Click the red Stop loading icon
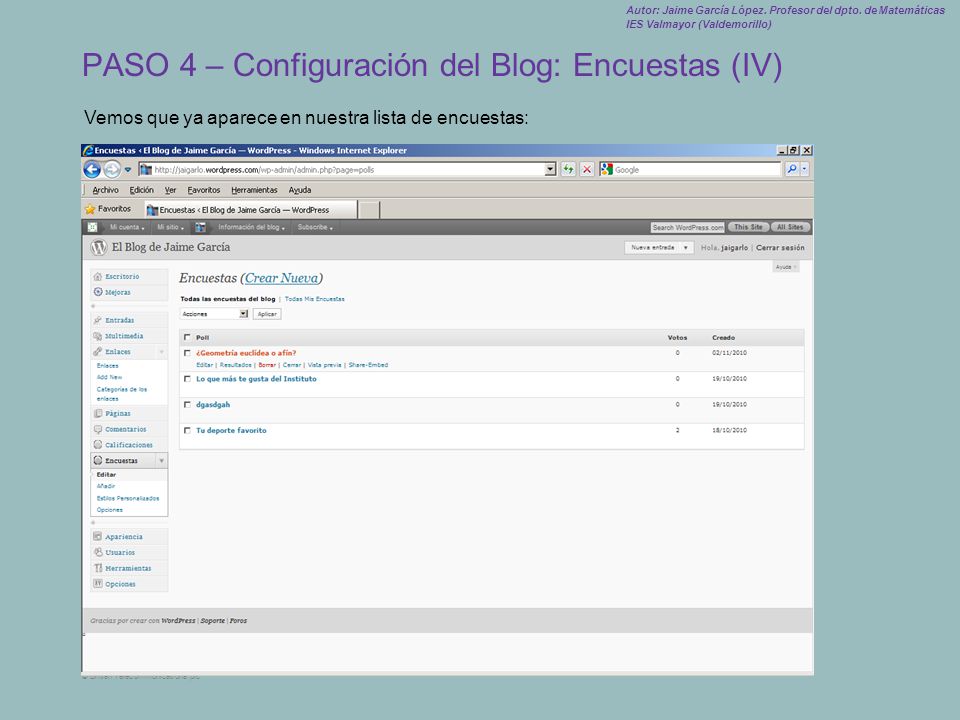The image size is (960, 720). (587, 170)
